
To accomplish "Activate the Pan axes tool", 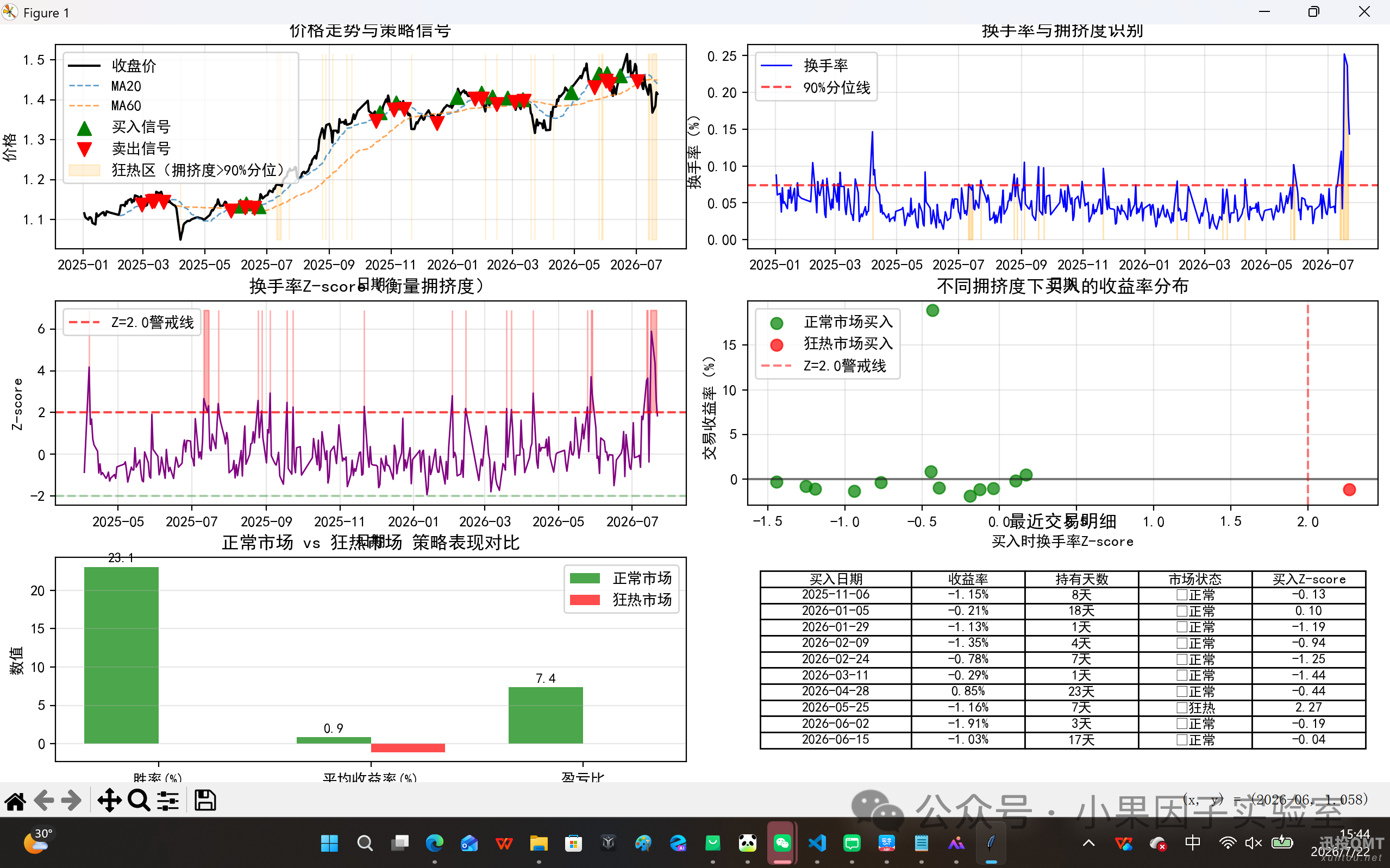I will coord(109,800).
